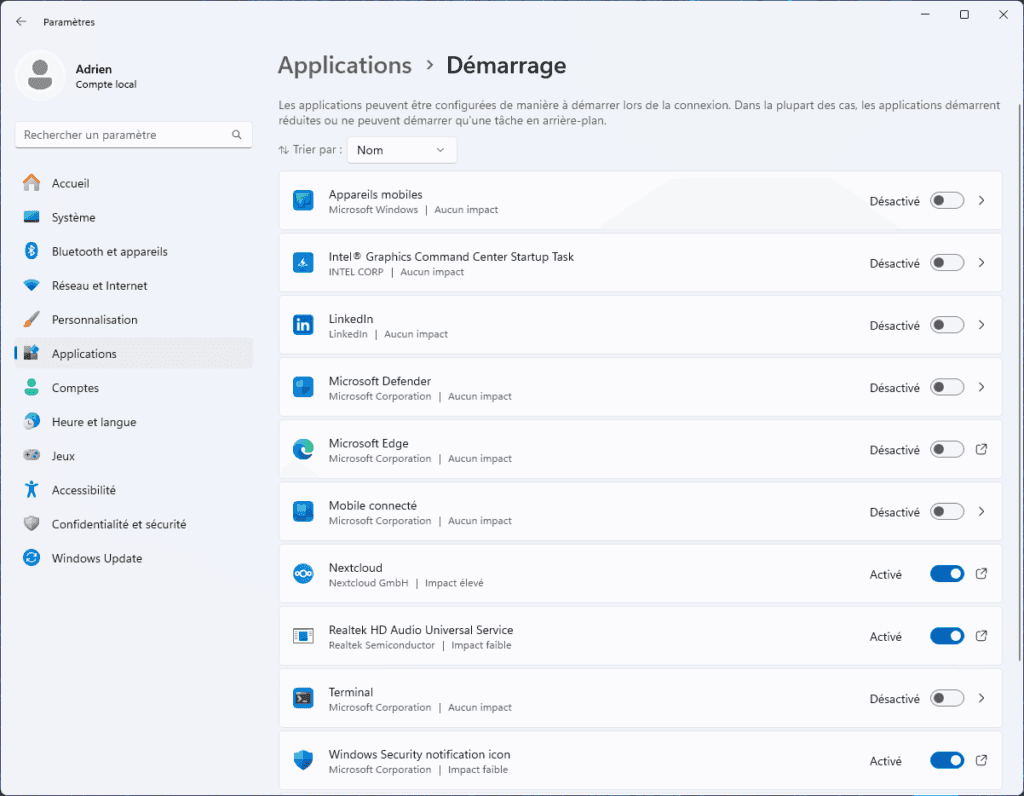The height and width of the screenshot is (796, 1024).
Task: Select Applications in the sidebar
Action: click(133, 353)
